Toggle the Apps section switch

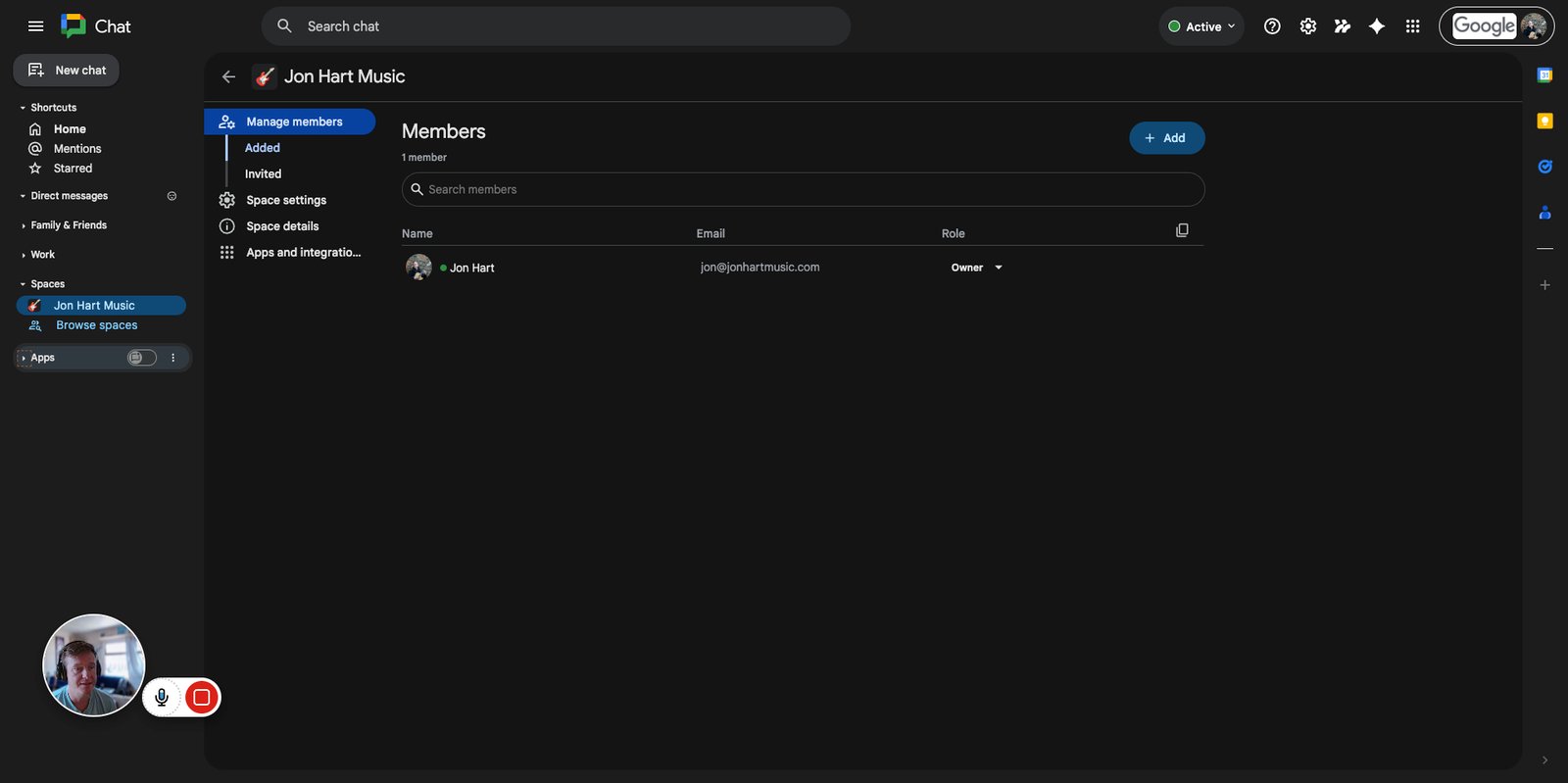(142, 358)
